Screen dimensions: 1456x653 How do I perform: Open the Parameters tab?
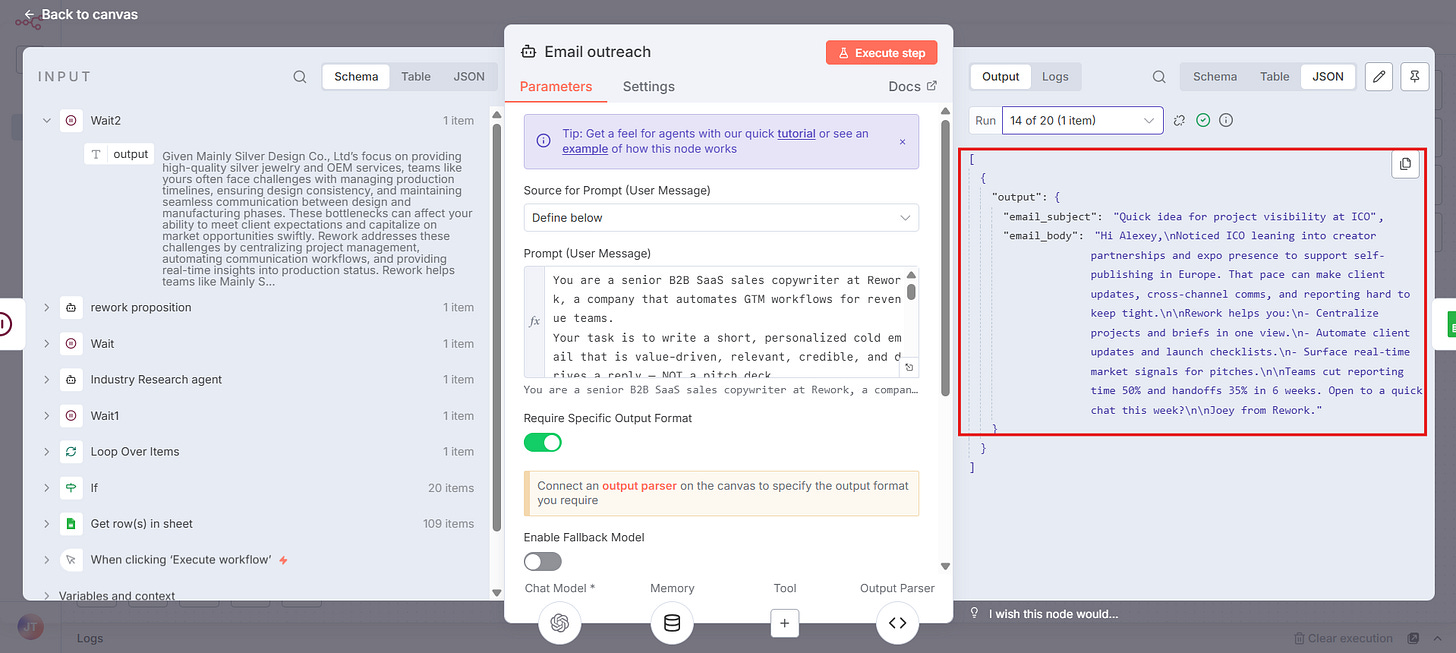click(556, 86)
